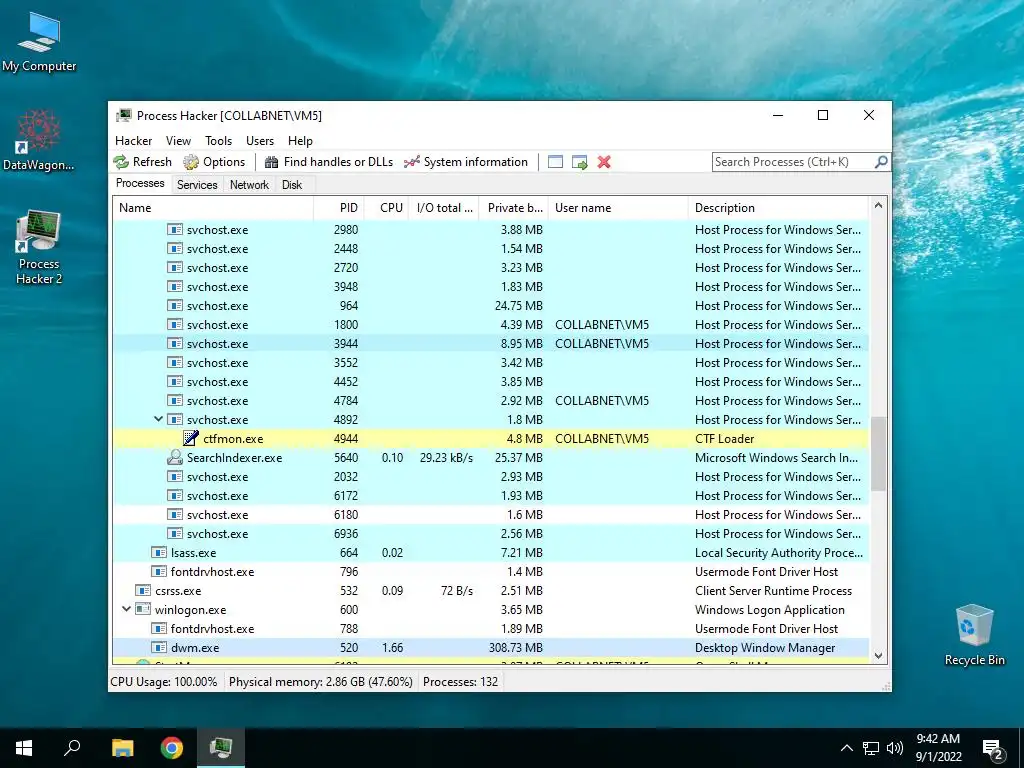Click the winlogon.exe process icon

pos(143,609)
